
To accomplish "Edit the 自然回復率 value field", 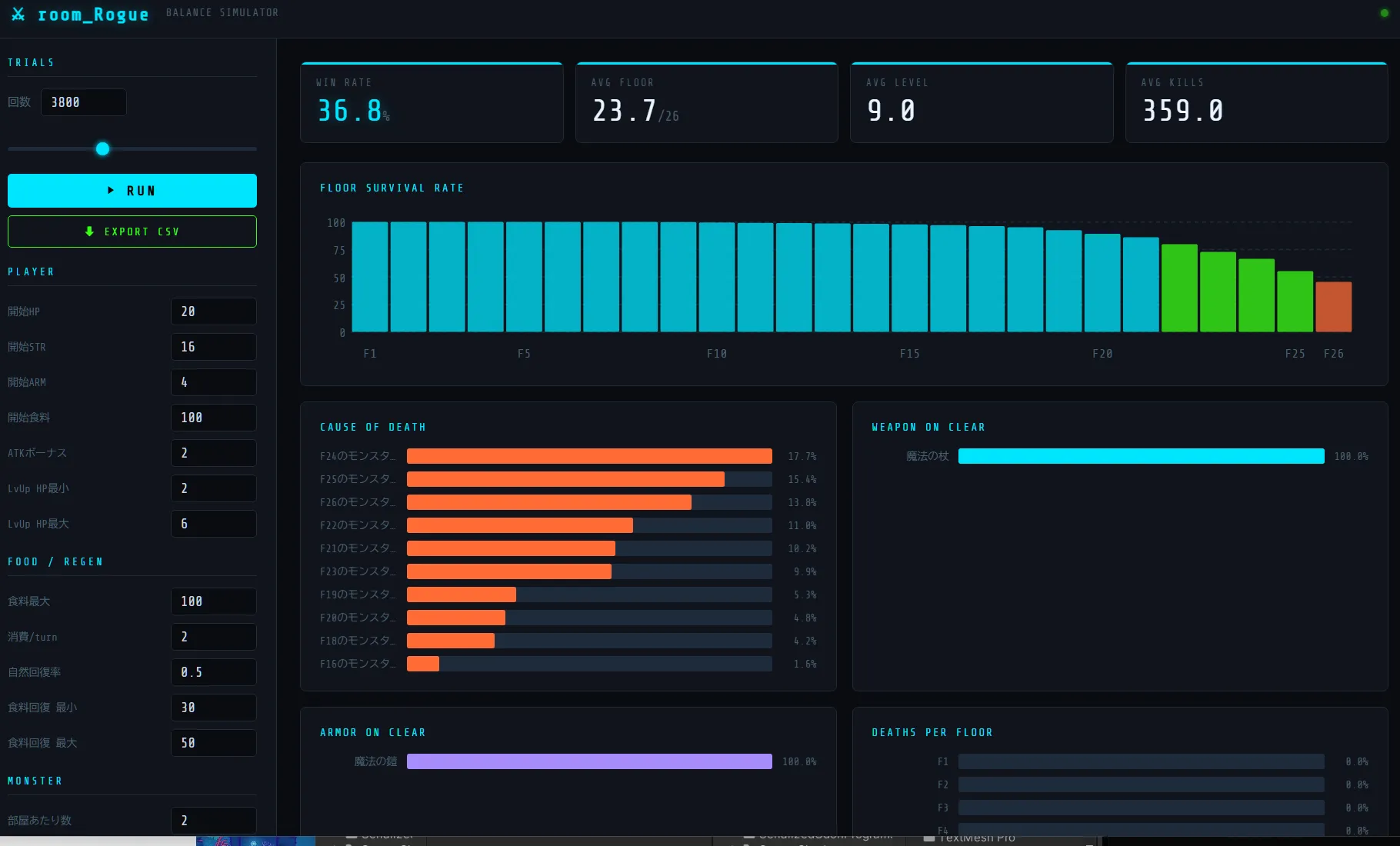I will (x=213, y=672).
